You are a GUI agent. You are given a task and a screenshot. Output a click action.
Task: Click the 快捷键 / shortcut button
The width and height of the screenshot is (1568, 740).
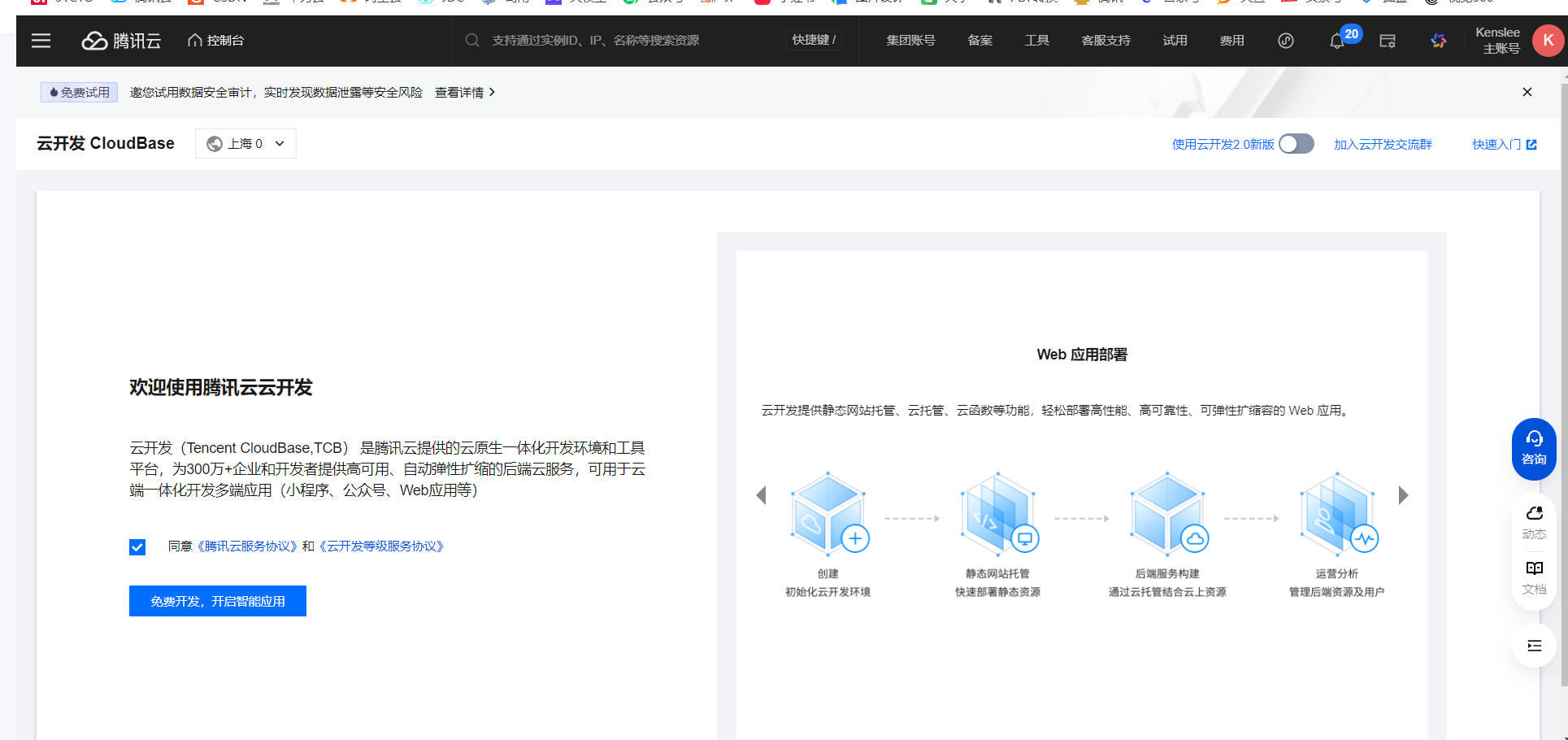(814, 40)
